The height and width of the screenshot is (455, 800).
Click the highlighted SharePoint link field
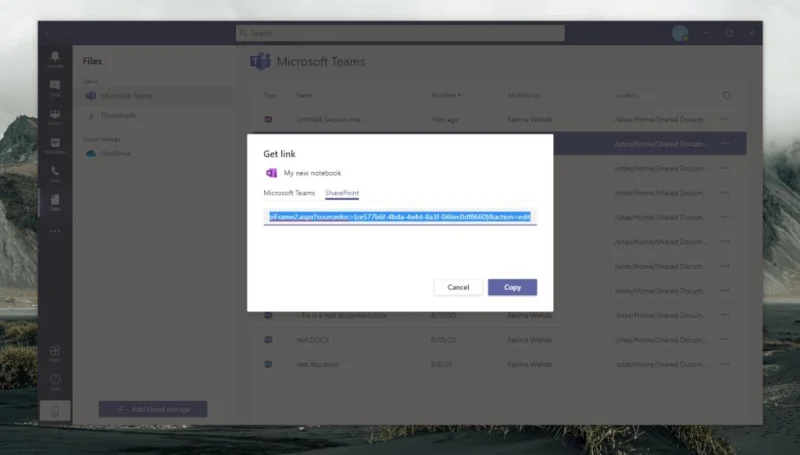(400, 217)
